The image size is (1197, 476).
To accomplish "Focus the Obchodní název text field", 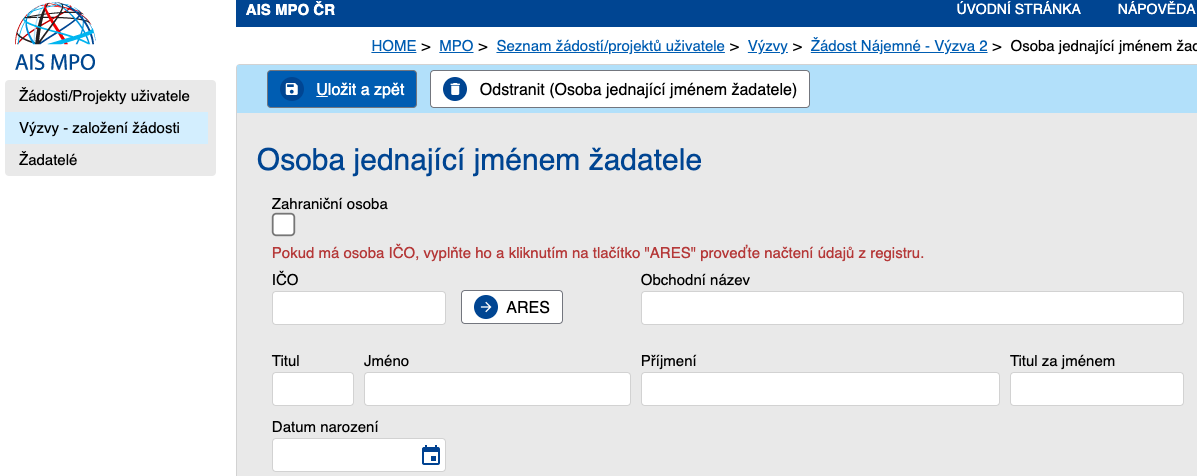I will (912, 308).
